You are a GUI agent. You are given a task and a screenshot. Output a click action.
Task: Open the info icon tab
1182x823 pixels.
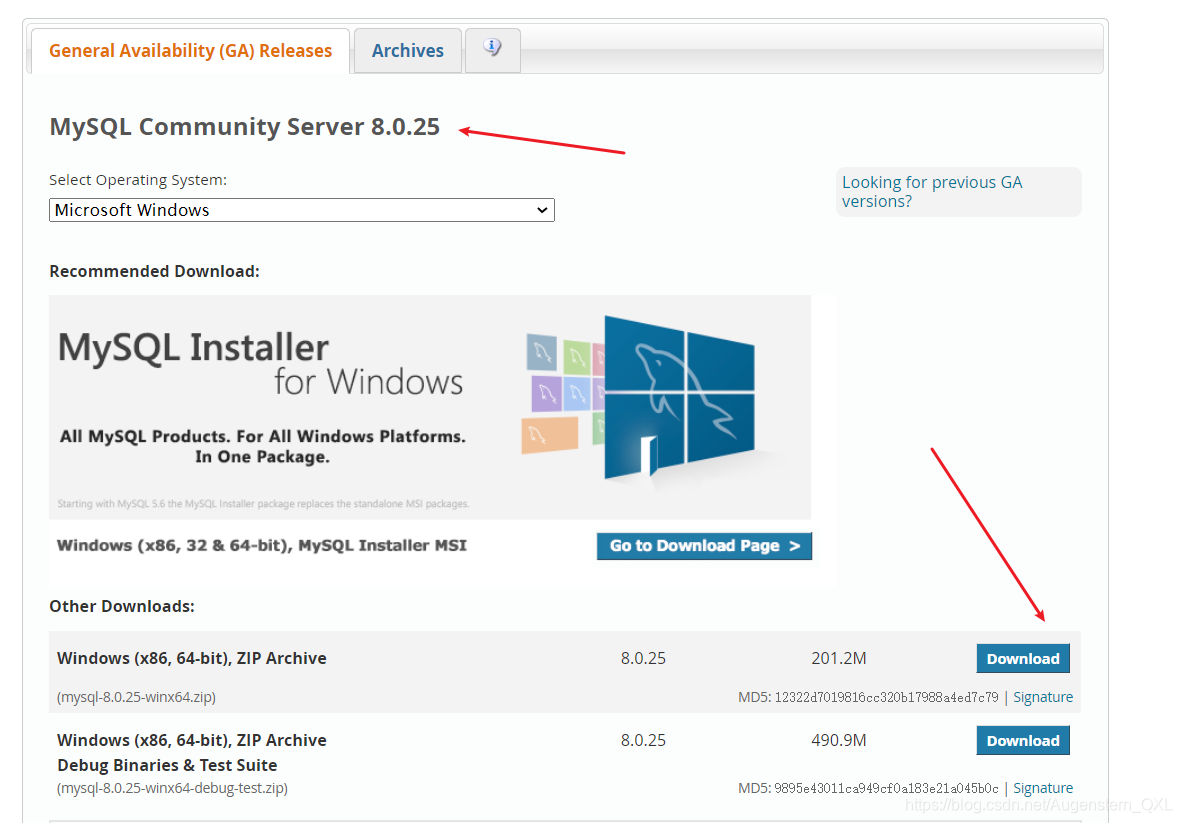tap(492, 50)
